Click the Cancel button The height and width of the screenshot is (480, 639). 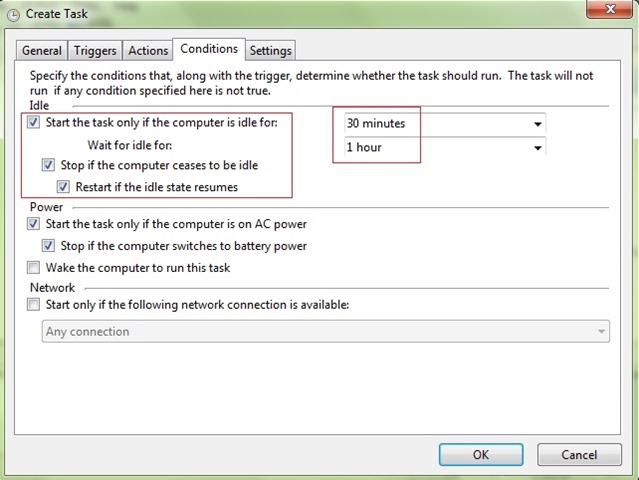click(x=579, y=454)
